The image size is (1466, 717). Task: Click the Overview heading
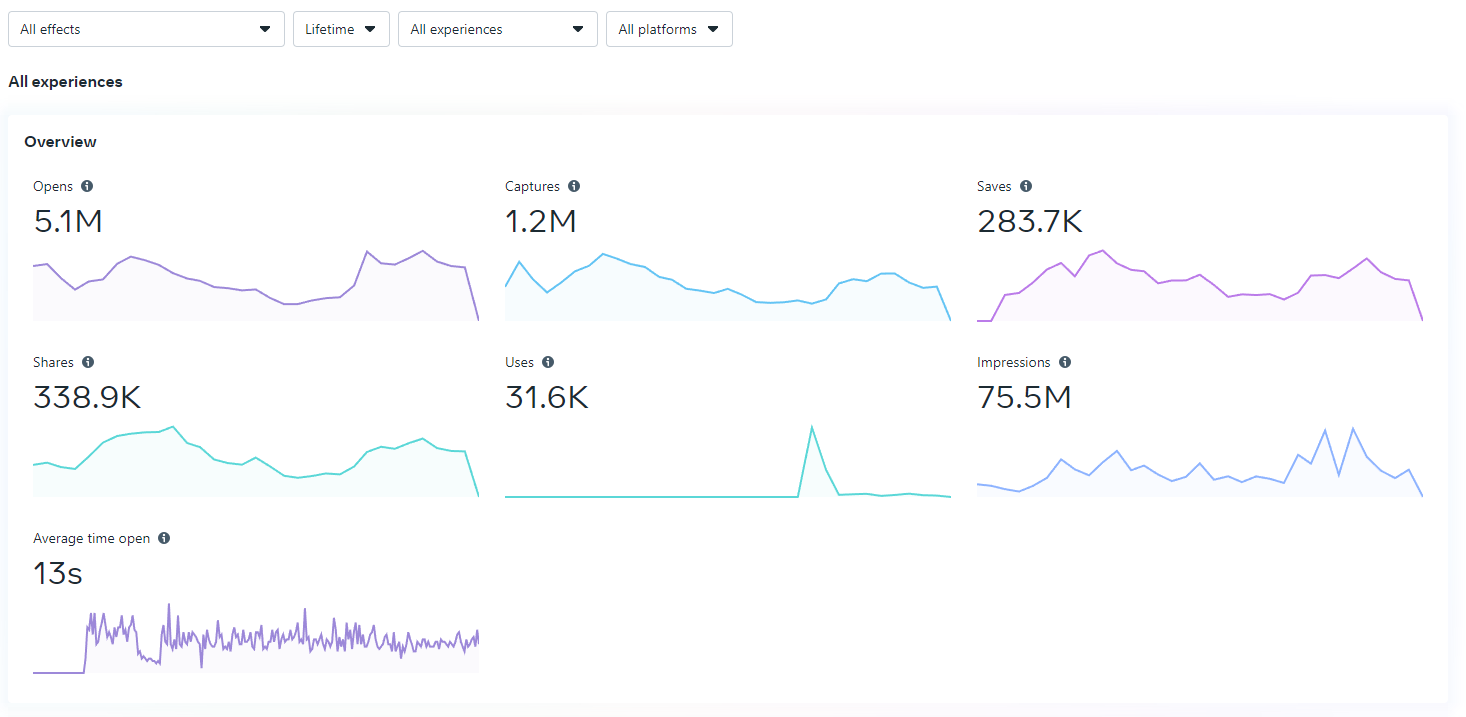click(x=61, y=142)
